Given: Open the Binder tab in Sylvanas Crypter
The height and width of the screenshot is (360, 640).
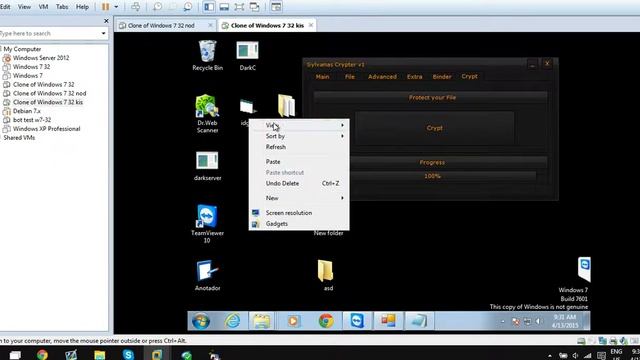Looking at the screenshot, I should 442,77.
